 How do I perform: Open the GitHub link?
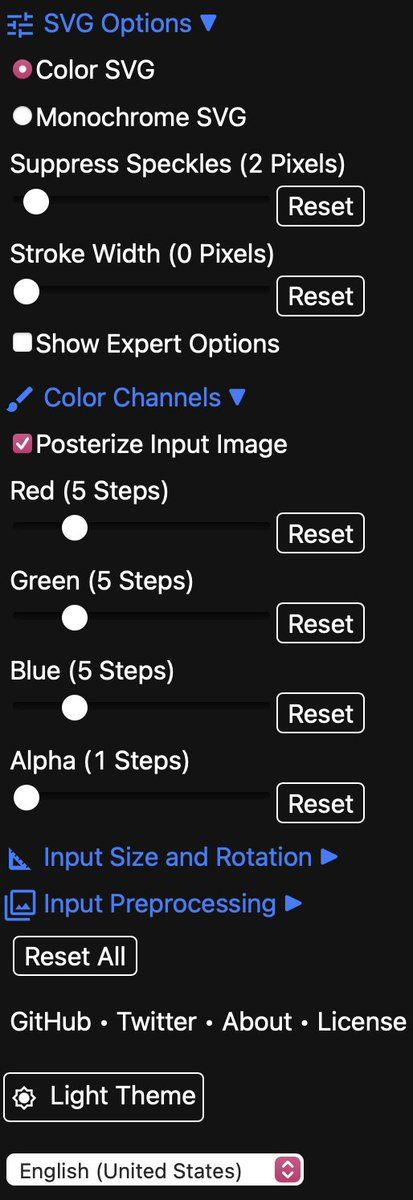(x=51, y=1022)
